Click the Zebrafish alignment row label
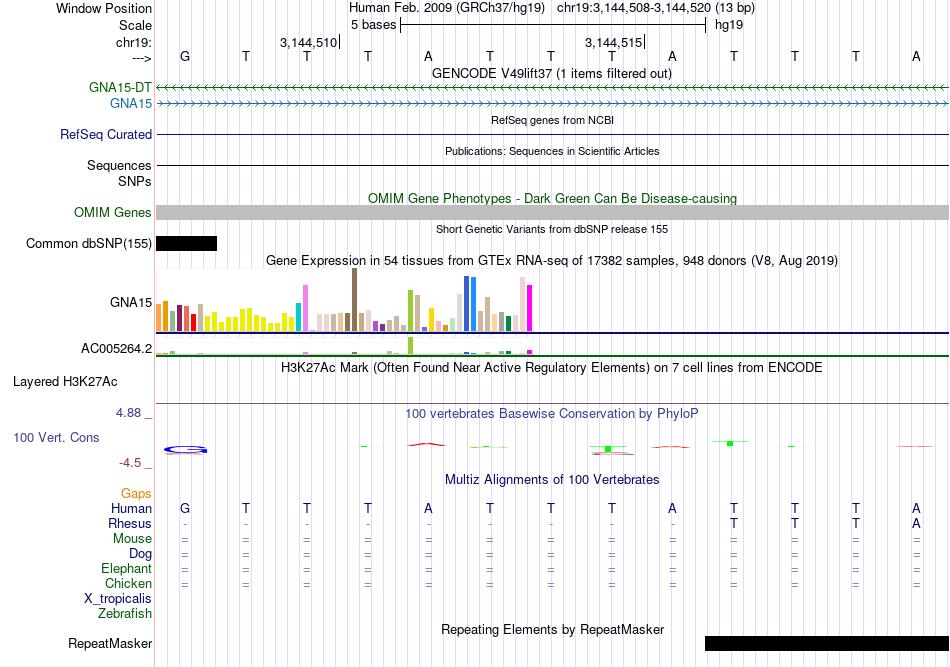 click(x=125, y=614)
